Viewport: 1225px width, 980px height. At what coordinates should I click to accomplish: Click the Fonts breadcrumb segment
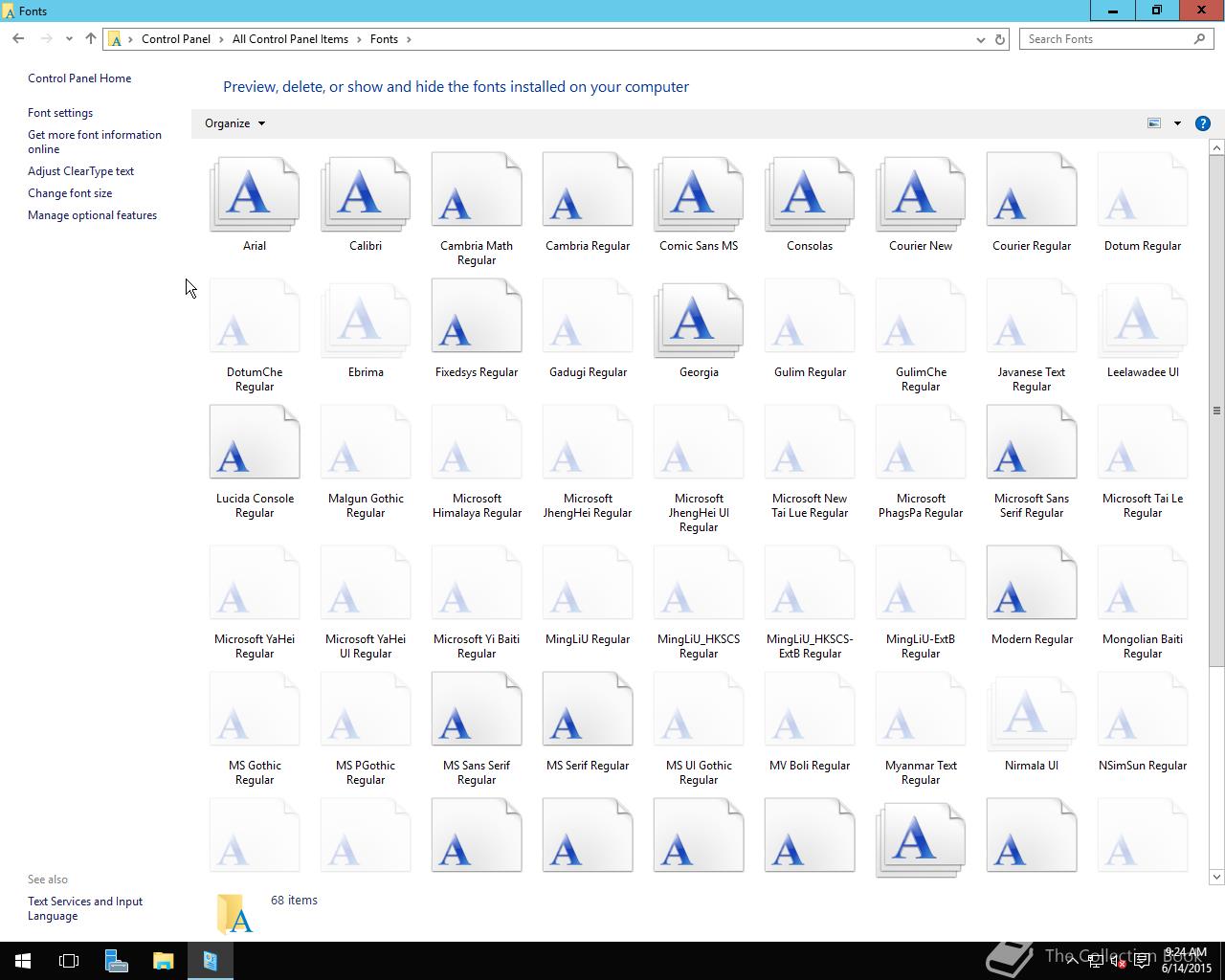tap(384, 39)
